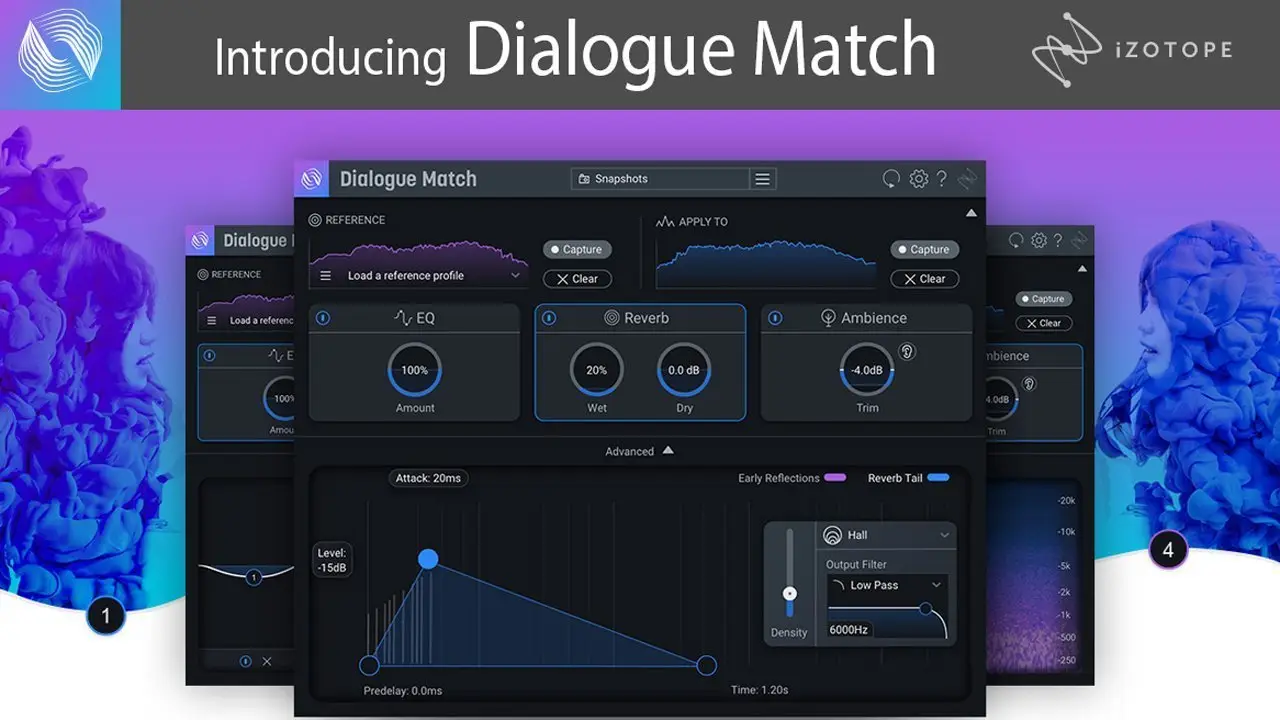Image resolution: width=1280 pixels, height=720 pixels.
Task: Click EQ node 1 in left background window
Action: (x=254, y=577)
